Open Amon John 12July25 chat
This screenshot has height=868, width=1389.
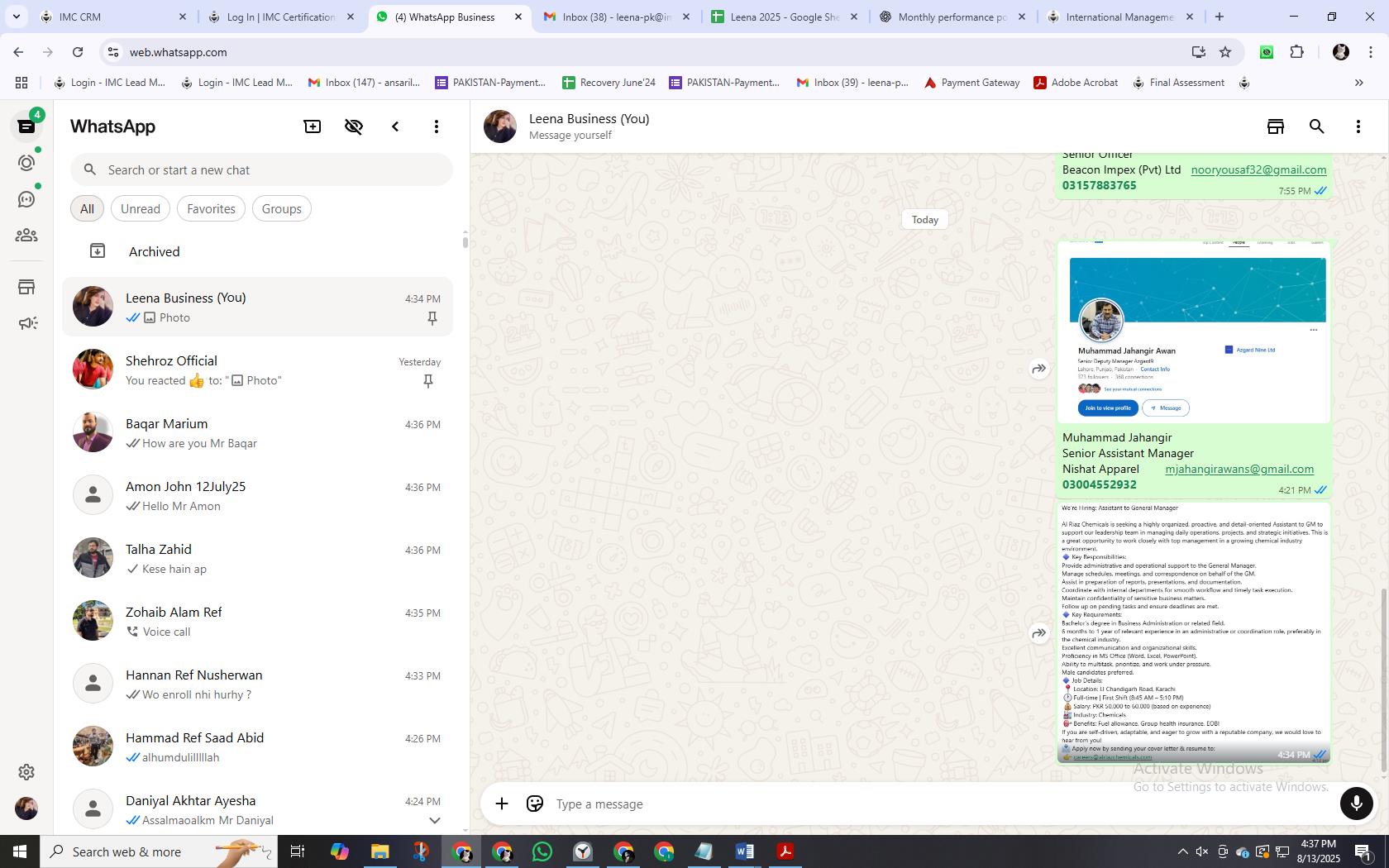tap(258, 495)
